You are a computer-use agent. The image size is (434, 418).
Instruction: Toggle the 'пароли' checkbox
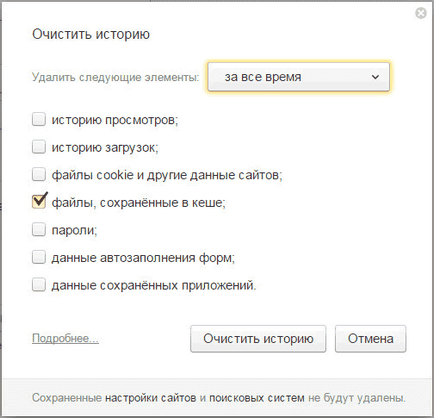pos(39,229)
